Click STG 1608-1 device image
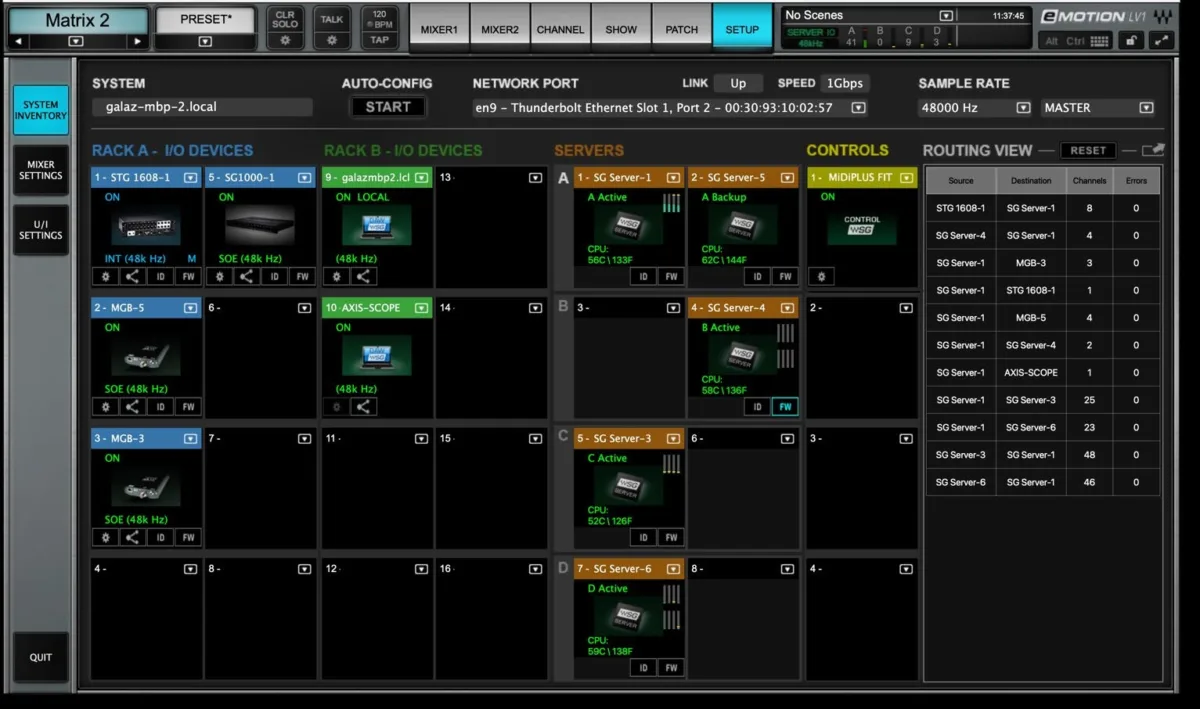The width and height of the screenshot is (1200, 709). tap(146, 227)
